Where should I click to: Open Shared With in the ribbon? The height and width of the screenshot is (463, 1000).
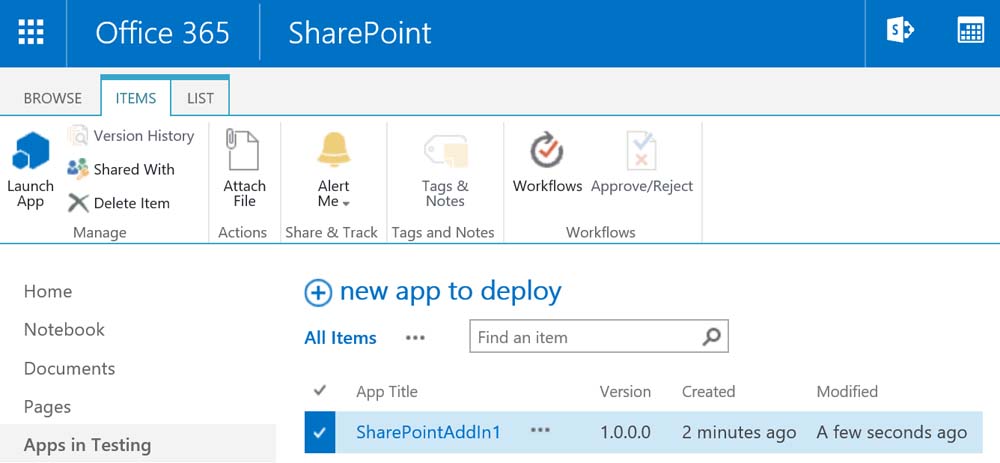121,169
